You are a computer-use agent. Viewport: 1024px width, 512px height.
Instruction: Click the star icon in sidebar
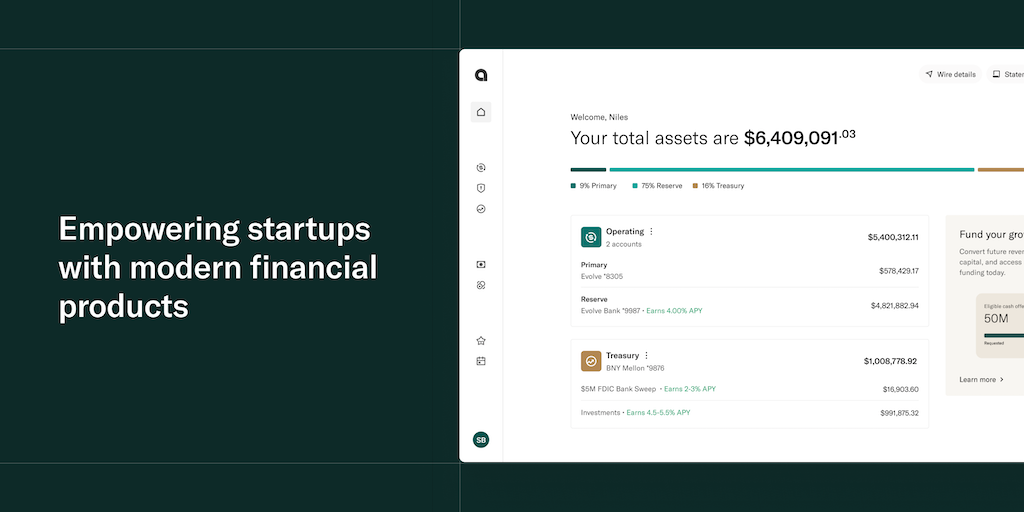[x=481, y=340]
